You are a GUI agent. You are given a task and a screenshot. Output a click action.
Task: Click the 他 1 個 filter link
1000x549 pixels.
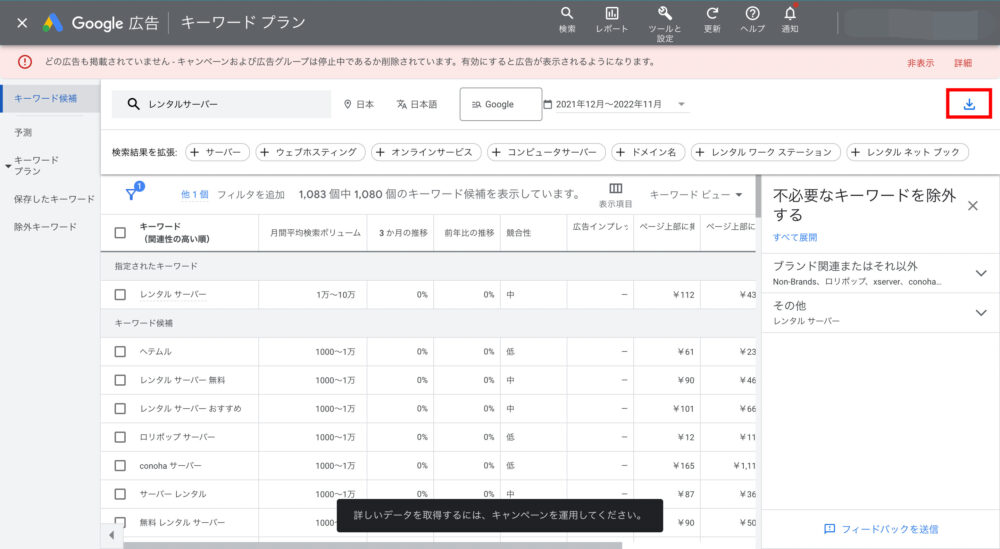coord(195,194)
